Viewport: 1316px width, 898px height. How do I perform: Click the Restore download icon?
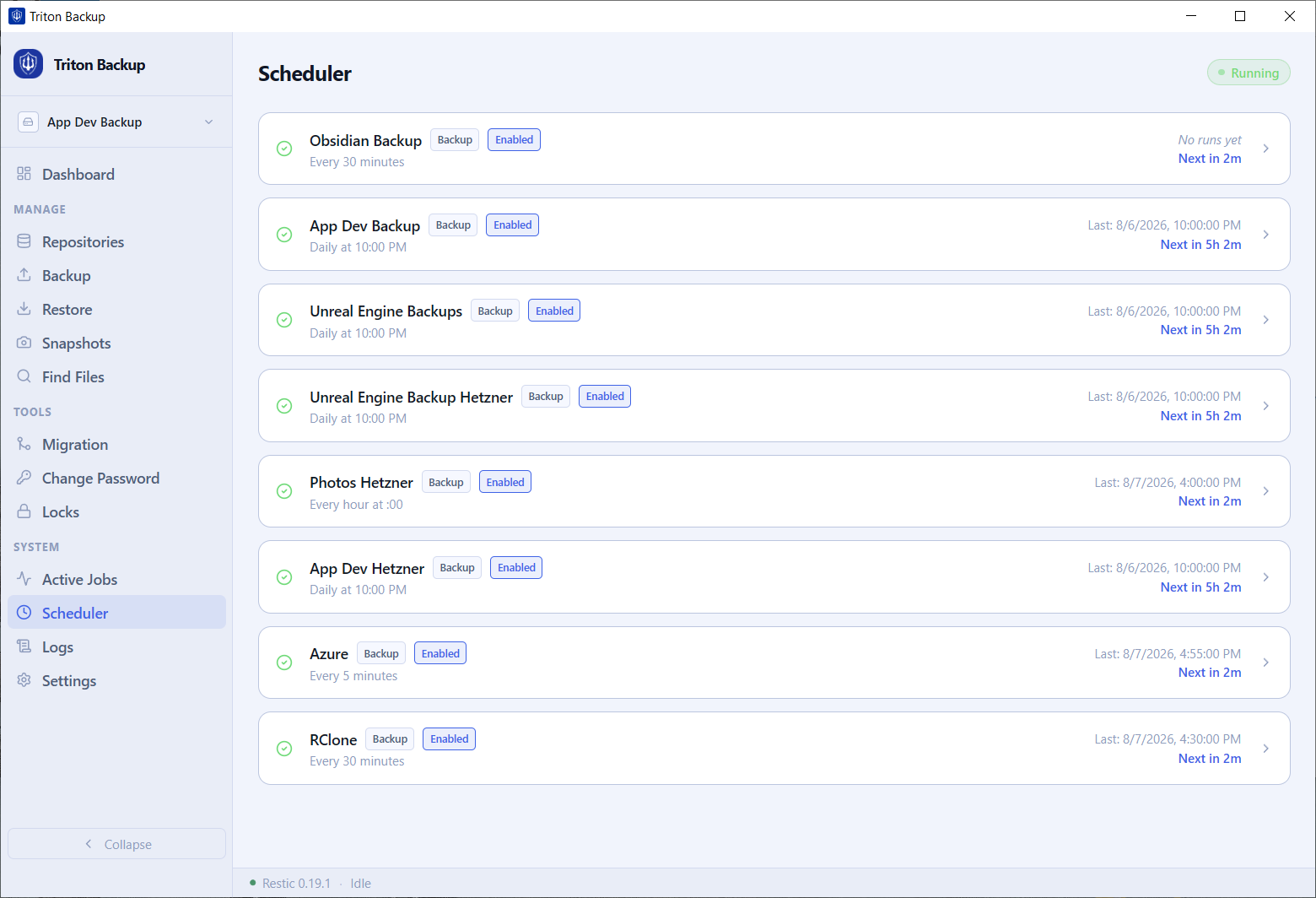24,309
